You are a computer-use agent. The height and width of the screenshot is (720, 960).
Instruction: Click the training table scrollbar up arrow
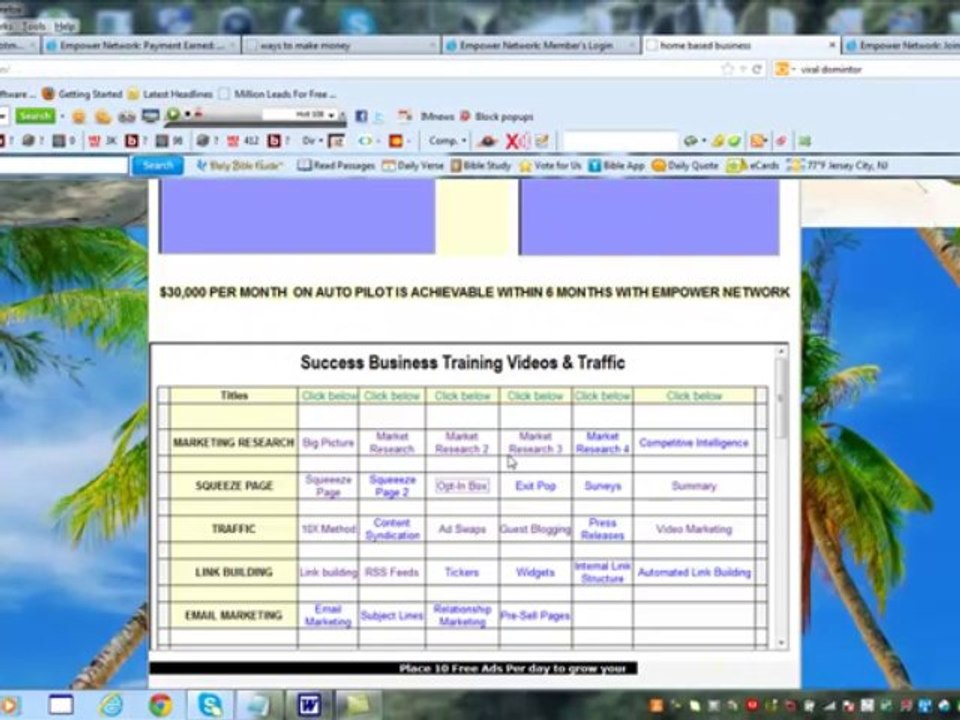(781, 351)
